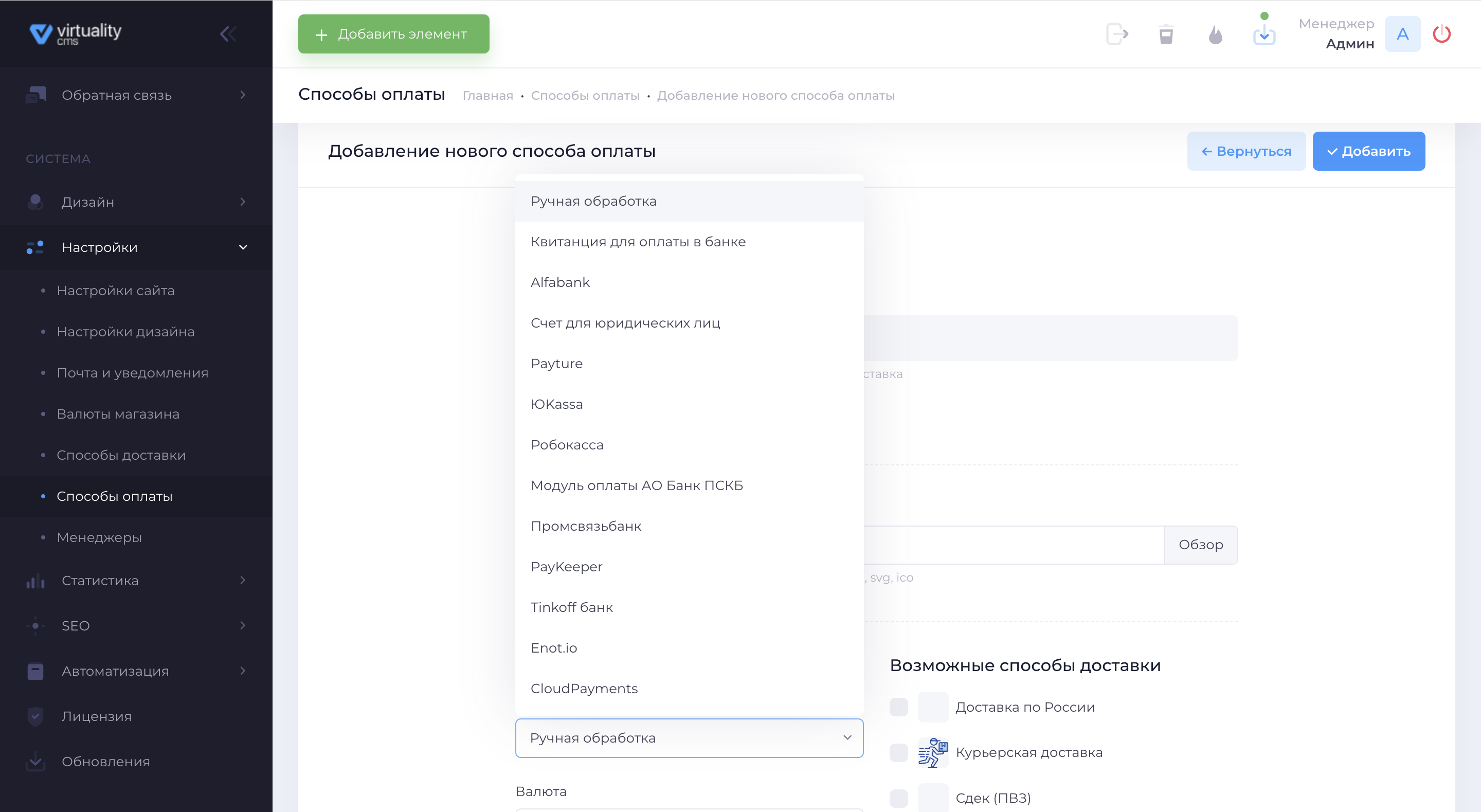Close the Ручная обработка payment module combo box
This screenshot has height=812, width=1481.
(x=689, y=738)
